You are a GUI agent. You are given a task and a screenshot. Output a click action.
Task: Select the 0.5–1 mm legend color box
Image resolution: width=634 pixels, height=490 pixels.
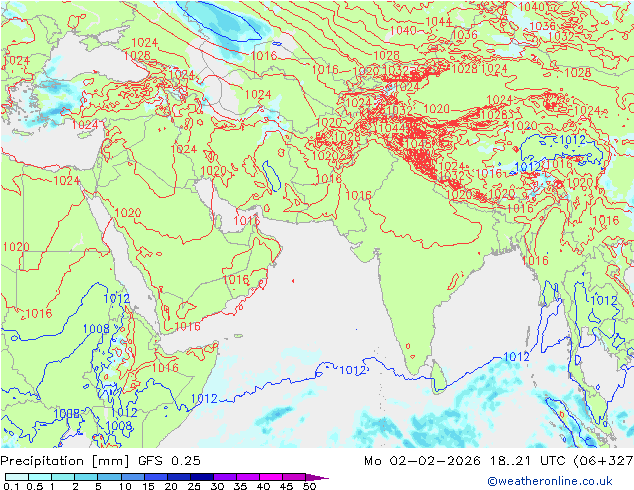(x=40, y=477)
